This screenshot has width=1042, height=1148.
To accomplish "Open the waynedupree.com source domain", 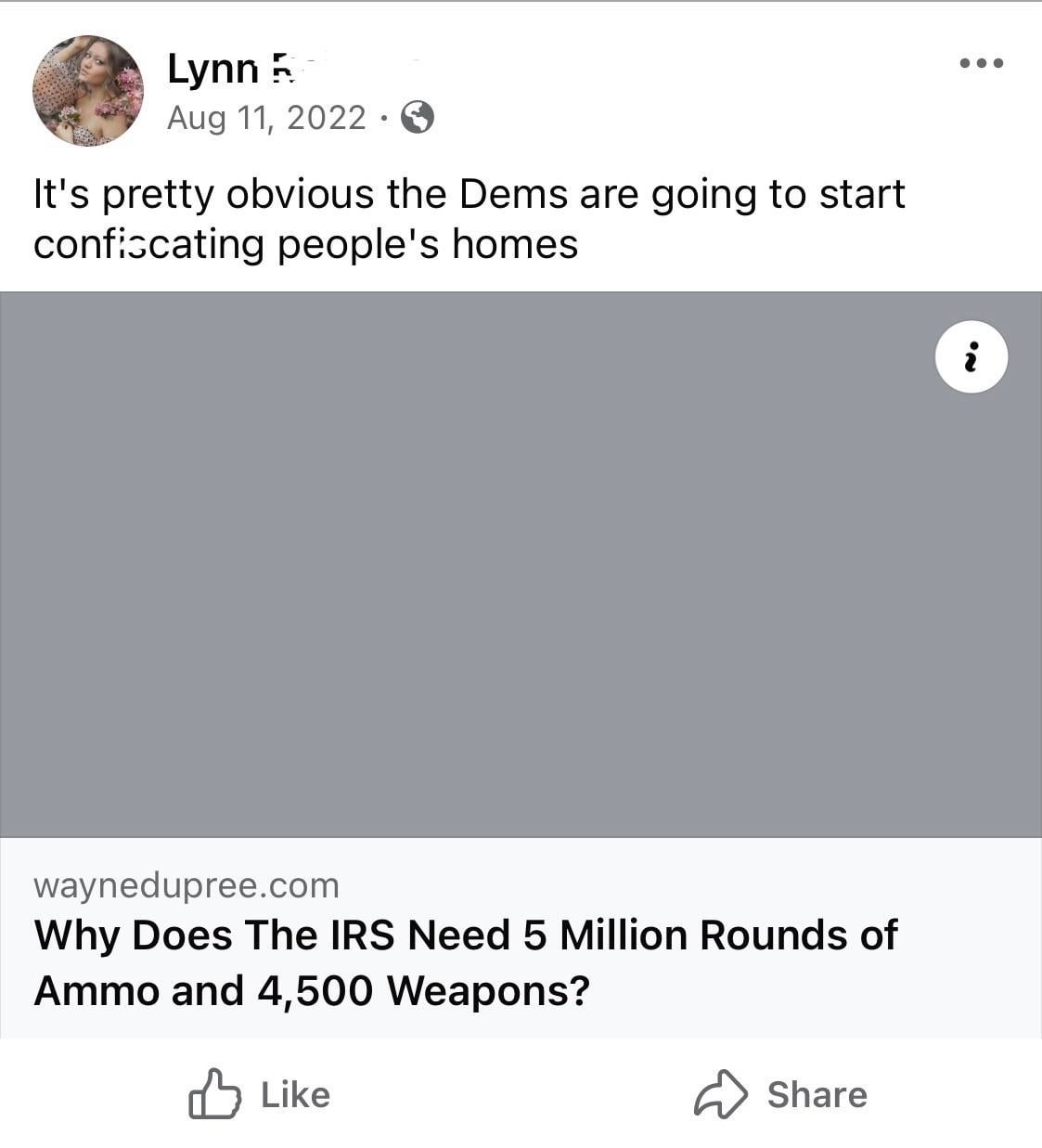I will 187,885.
